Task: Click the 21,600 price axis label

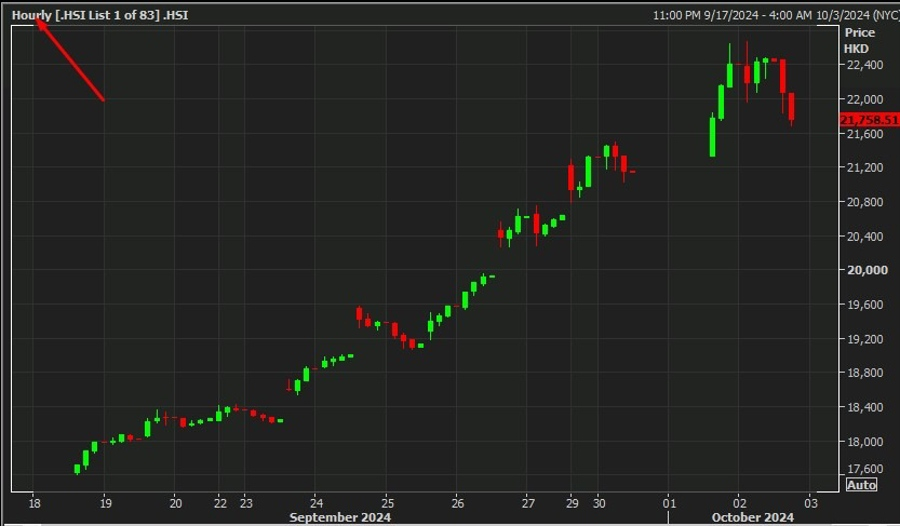Action: (864, 134)
